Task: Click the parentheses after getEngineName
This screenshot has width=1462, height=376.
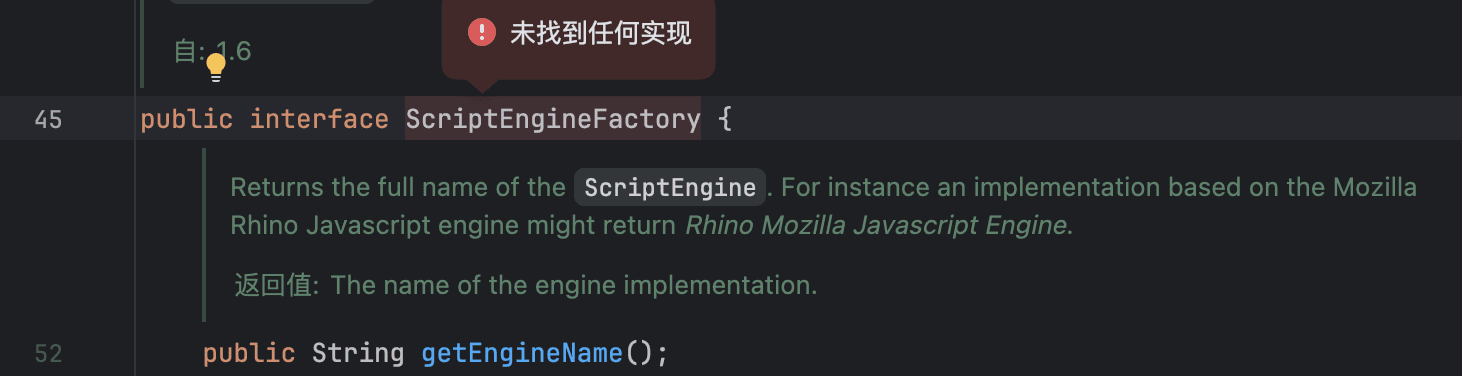Action: [x=638, y=353]
